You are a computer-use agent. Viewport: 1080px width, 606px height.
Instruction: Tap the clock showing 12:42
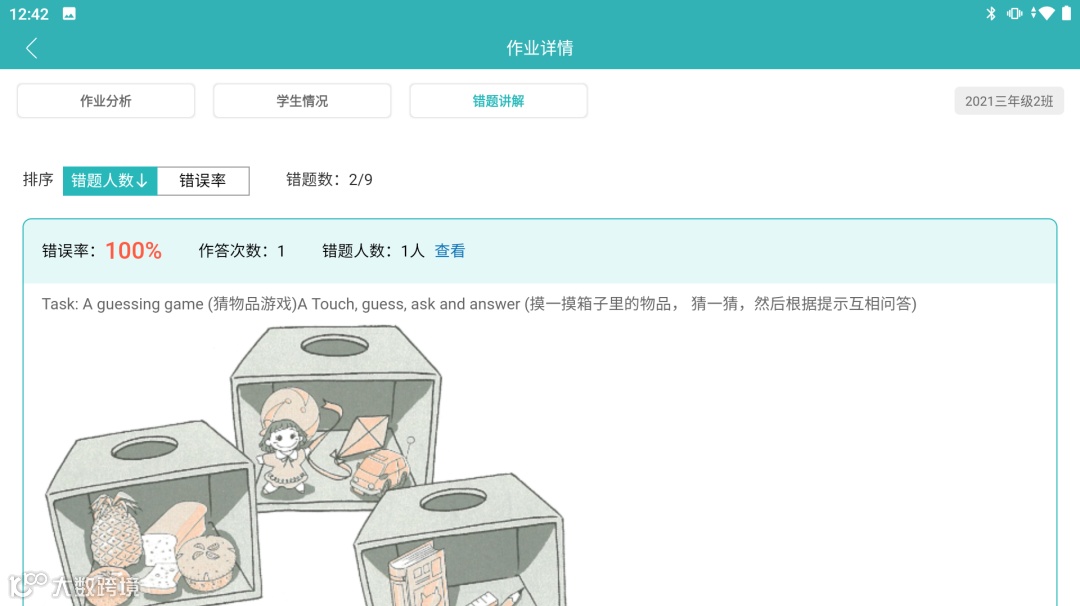[29, 14]
